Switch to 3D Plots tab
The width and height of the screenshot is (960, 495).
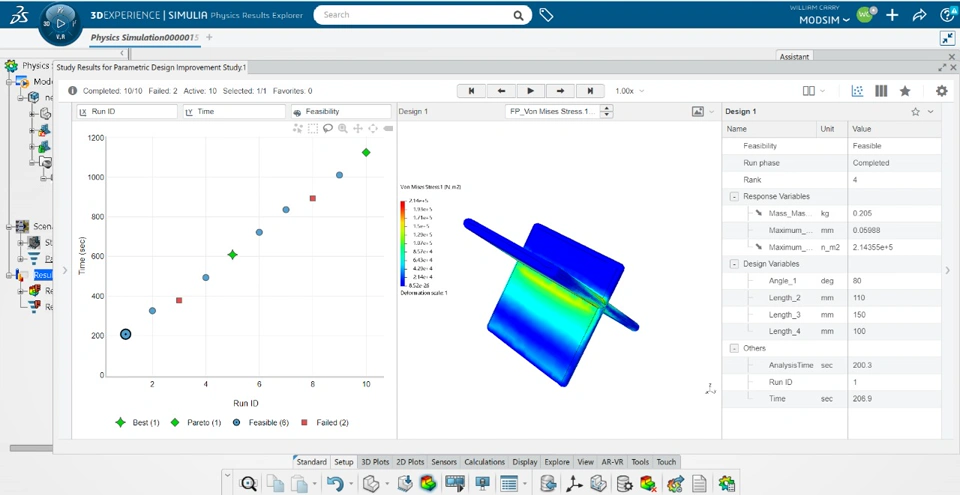pyautogui.click(x=375, y=462)
